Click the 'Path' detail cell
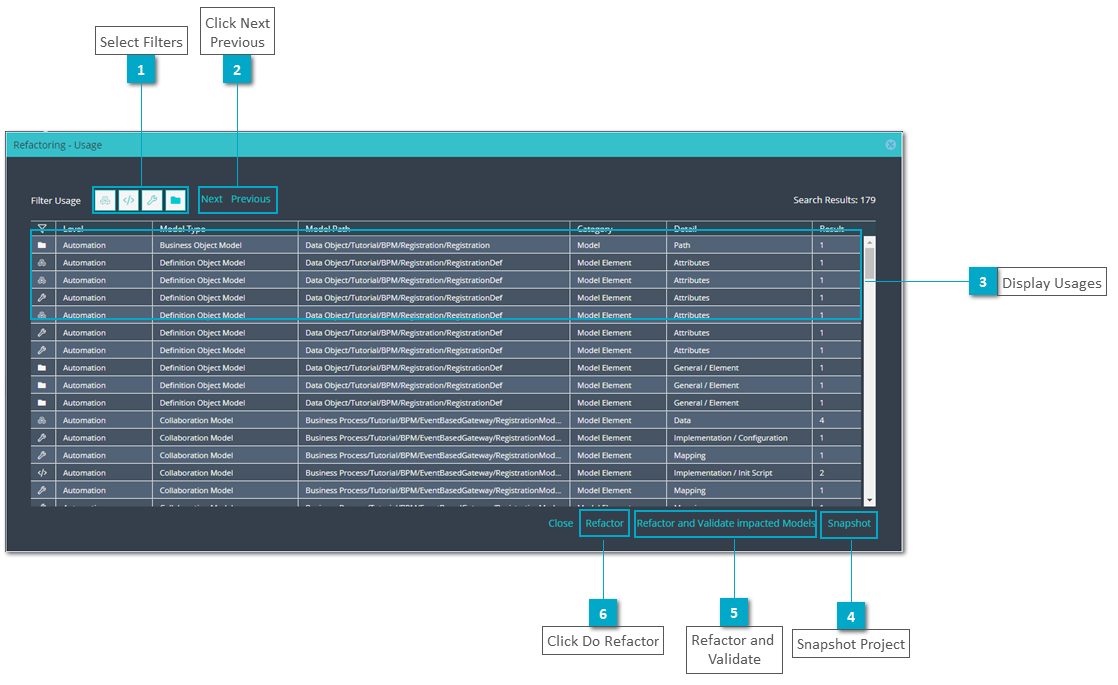 tap(739, 245)
